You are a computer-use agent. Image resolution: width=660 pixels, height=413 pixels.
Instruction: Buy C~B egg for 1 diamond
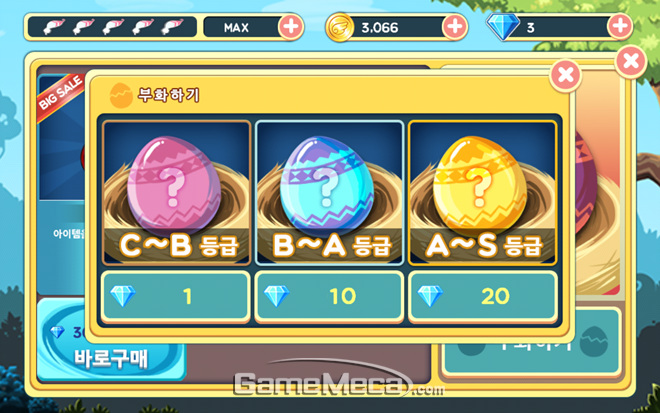[x=176, y=296]
